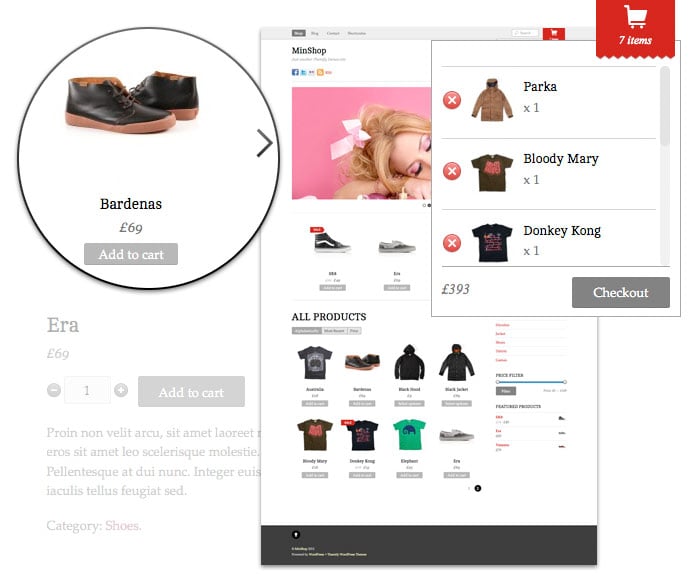Image resolution: width=690 pixels, height=580 pixels.
Task: Open the RSS feed icon
Action: pyautogui.click(x=320, y=72)
